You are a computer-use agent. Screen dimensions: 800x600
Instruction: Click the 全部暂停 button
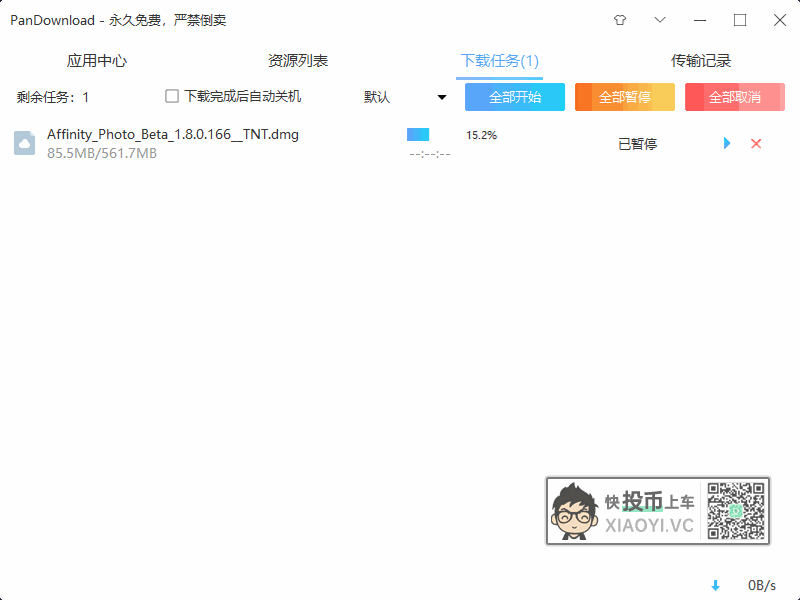click(x=624, y=97)
